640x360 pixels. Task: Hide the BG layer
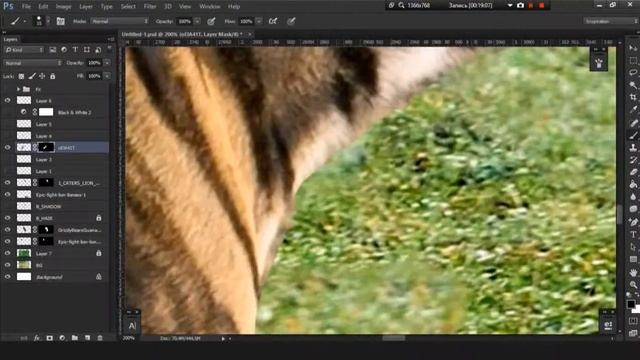(7, 265)
